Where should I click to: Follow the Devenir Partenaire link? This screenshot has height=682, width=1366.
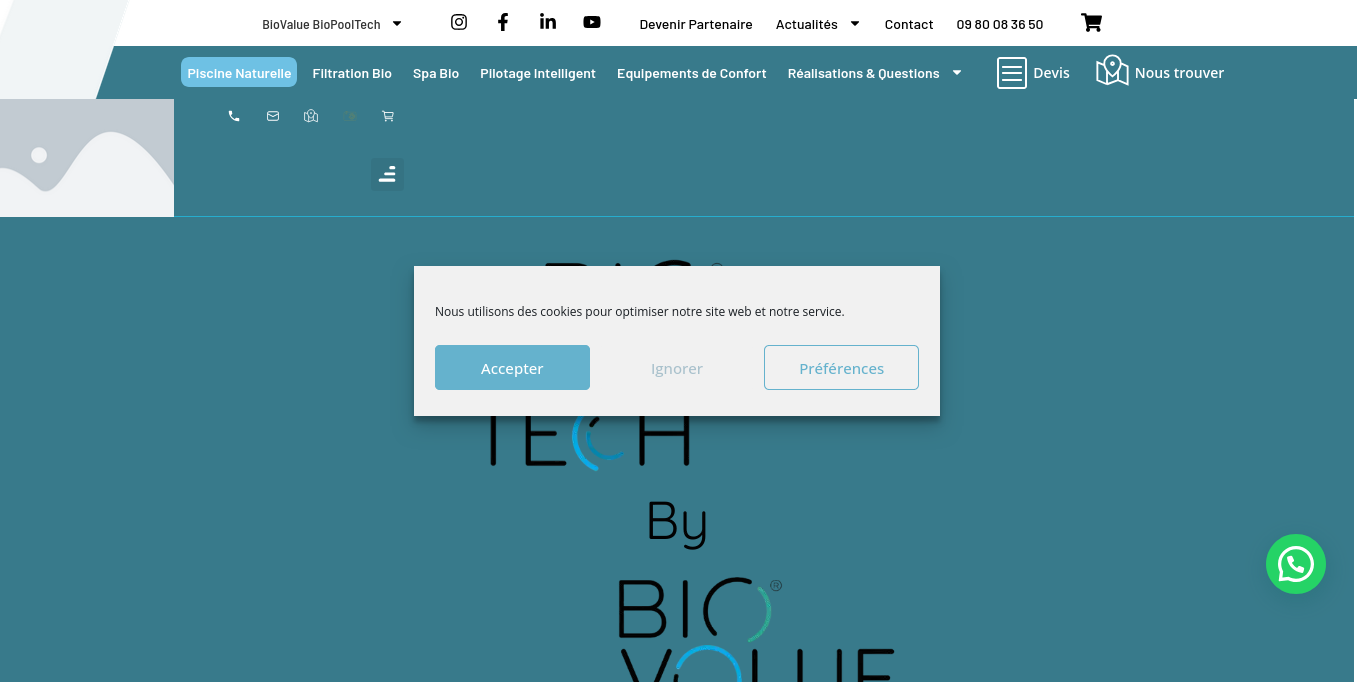pyautogui.click(x=696, y=24)
